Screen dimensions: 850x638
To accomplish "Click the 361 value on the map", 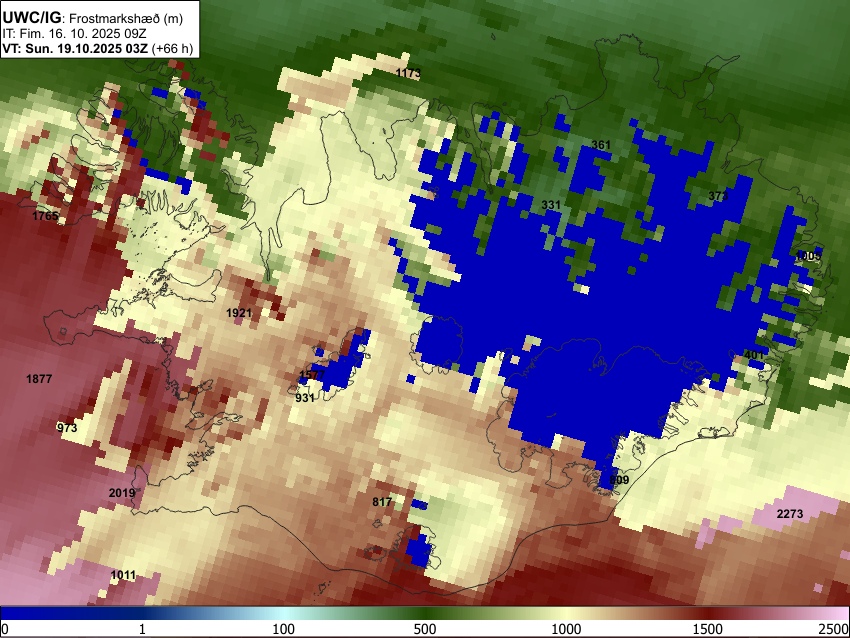I will tap(601, 145).
